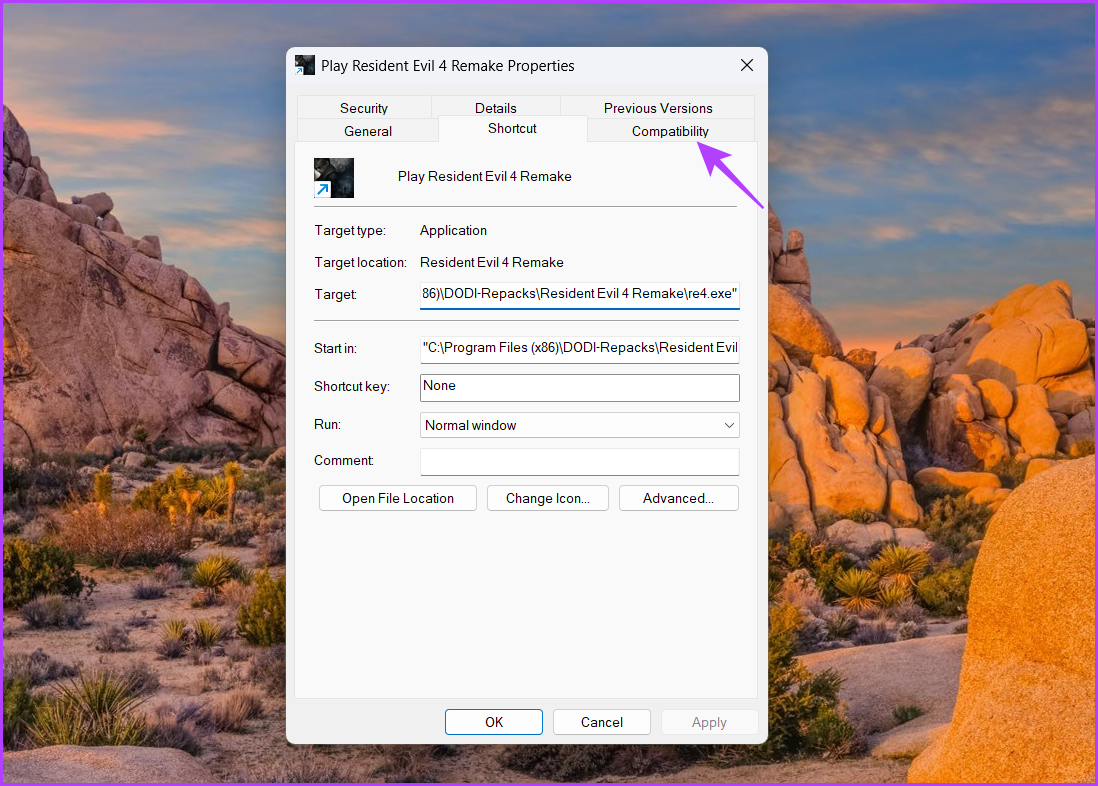Viewport: 1098px width, 786px height.
Task: Dismiss the dialog with Cancel
Action: tap(601, 721)
